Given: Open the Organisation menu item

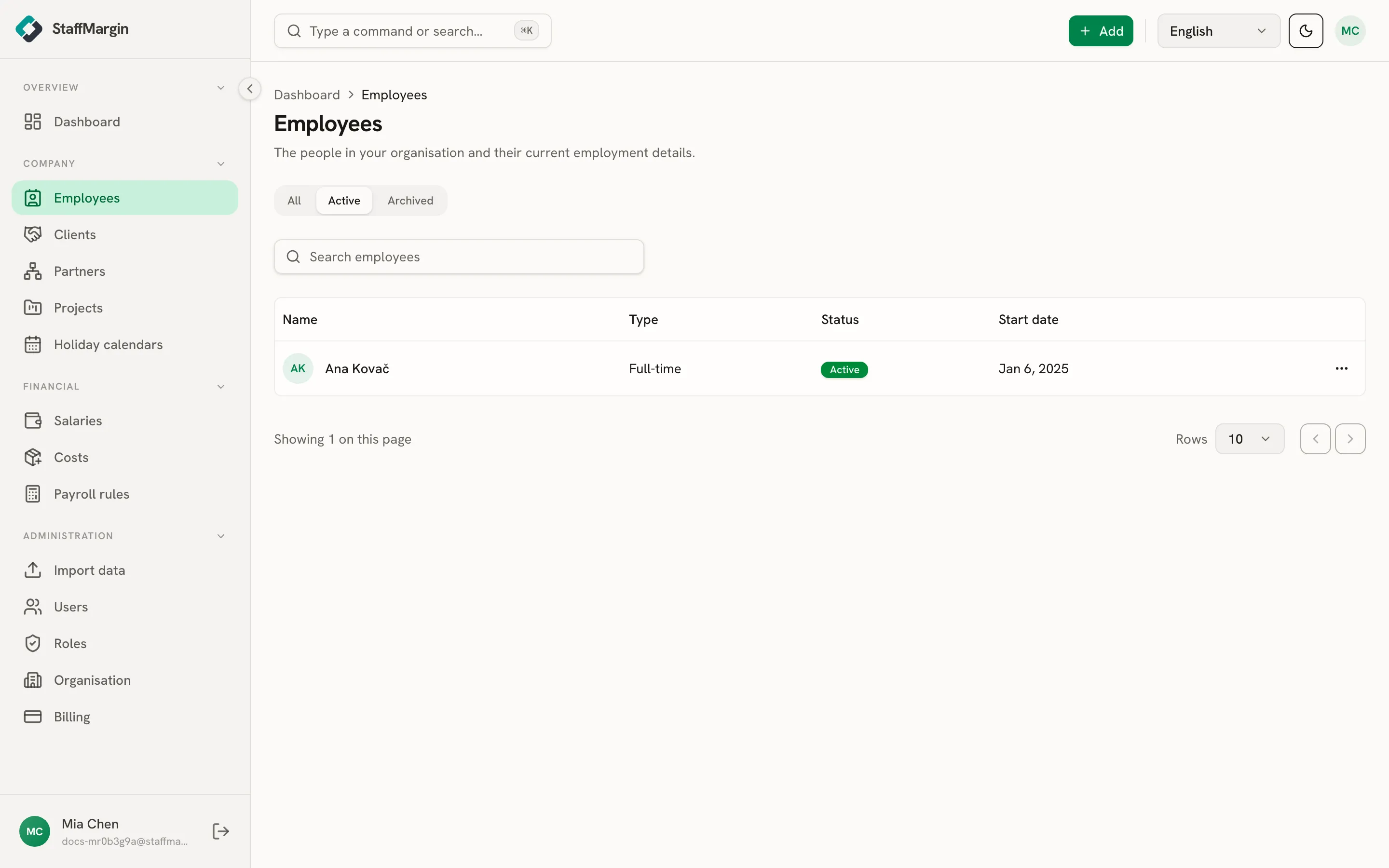Looking at the screenshot, I should point(124,680).
